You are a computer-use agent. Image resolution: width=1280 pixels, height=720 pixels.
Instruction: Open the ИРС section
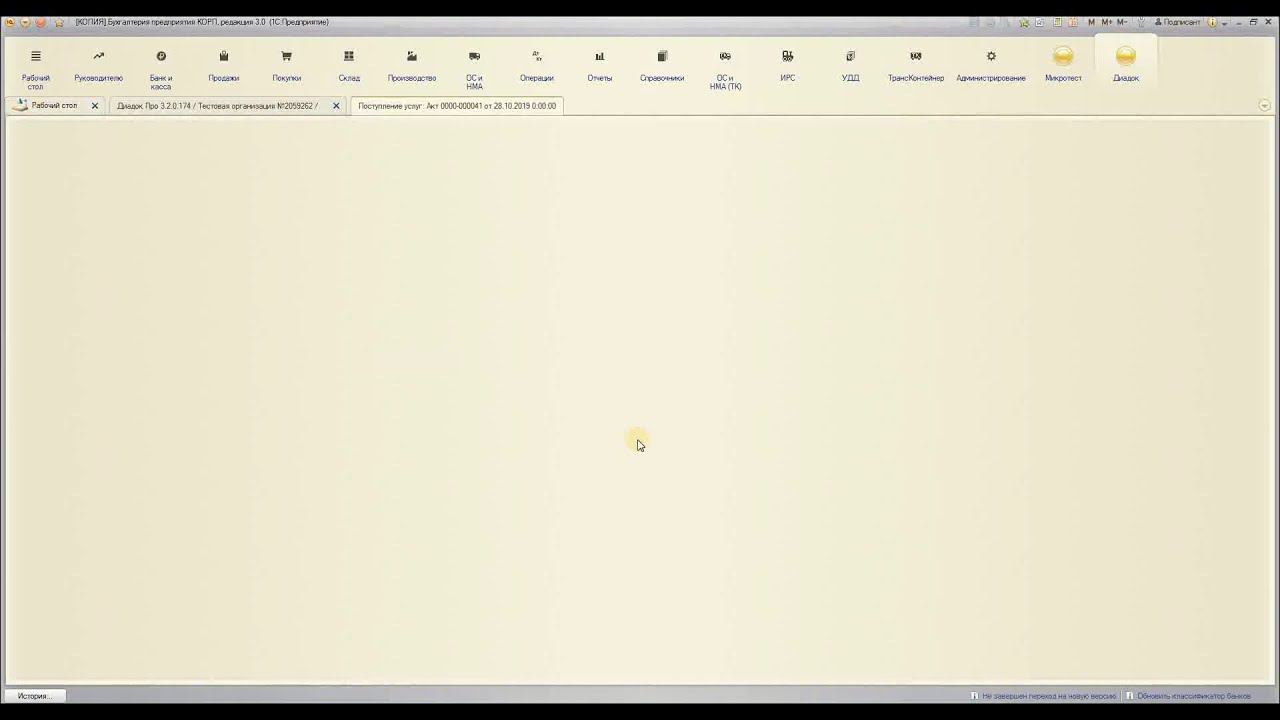(788, 66)
